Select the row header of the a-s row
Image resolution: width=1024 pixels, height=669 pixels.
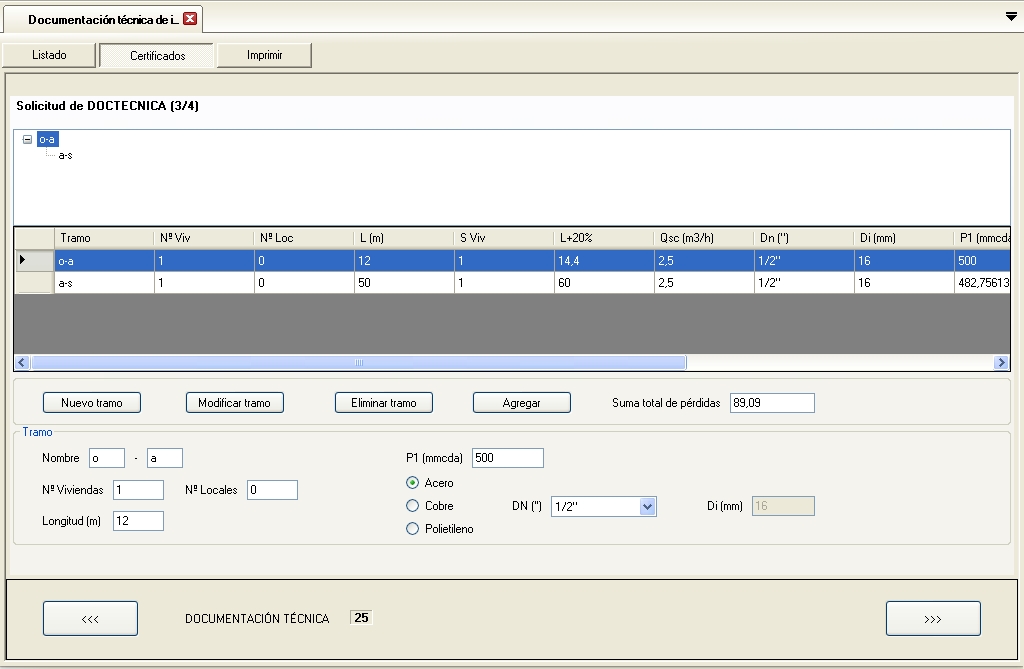pyautogui.click(x=34, y=282)
